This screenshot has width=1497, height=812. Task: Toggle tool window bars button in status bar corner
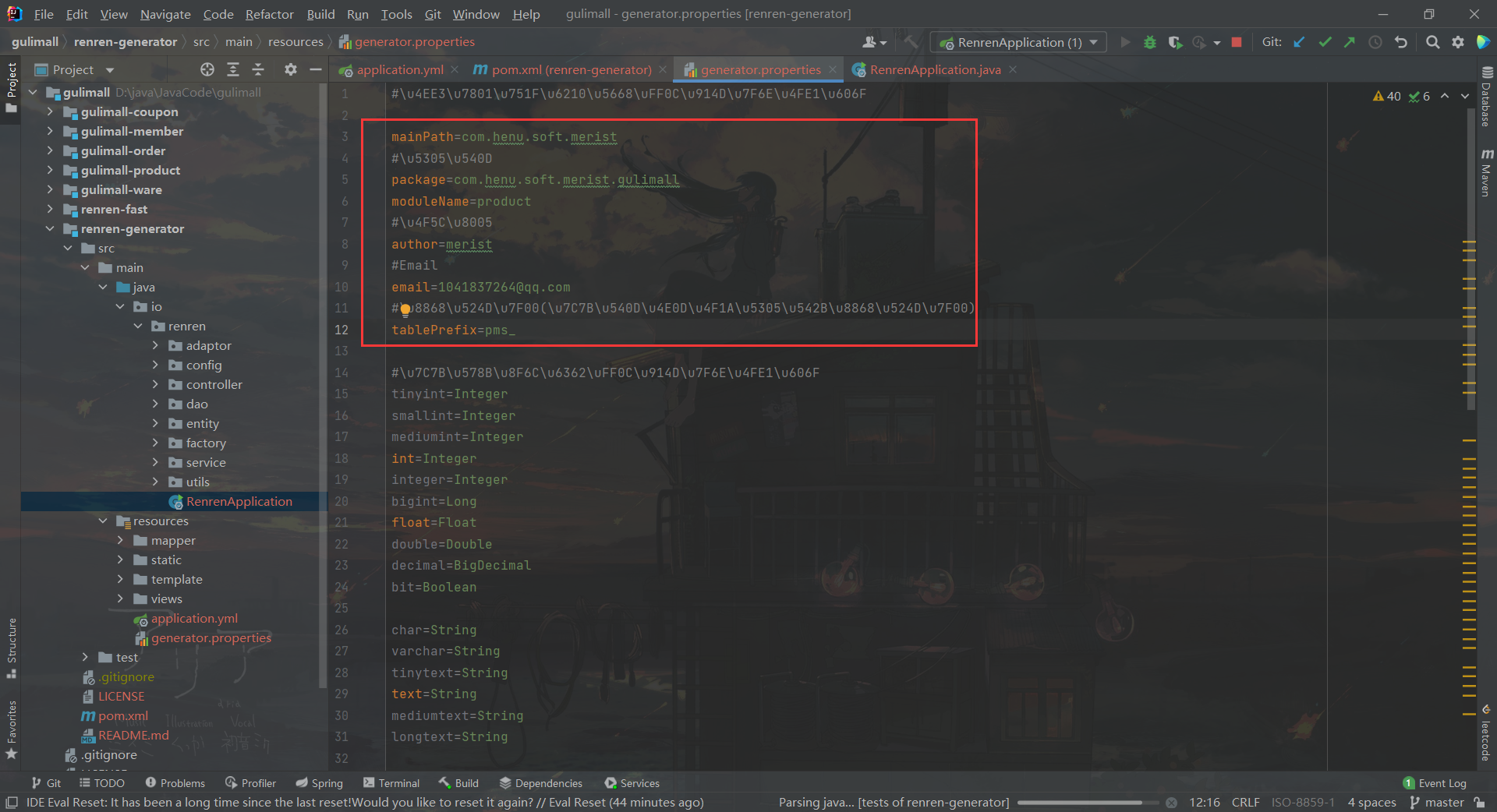click(x=12, y=802)
